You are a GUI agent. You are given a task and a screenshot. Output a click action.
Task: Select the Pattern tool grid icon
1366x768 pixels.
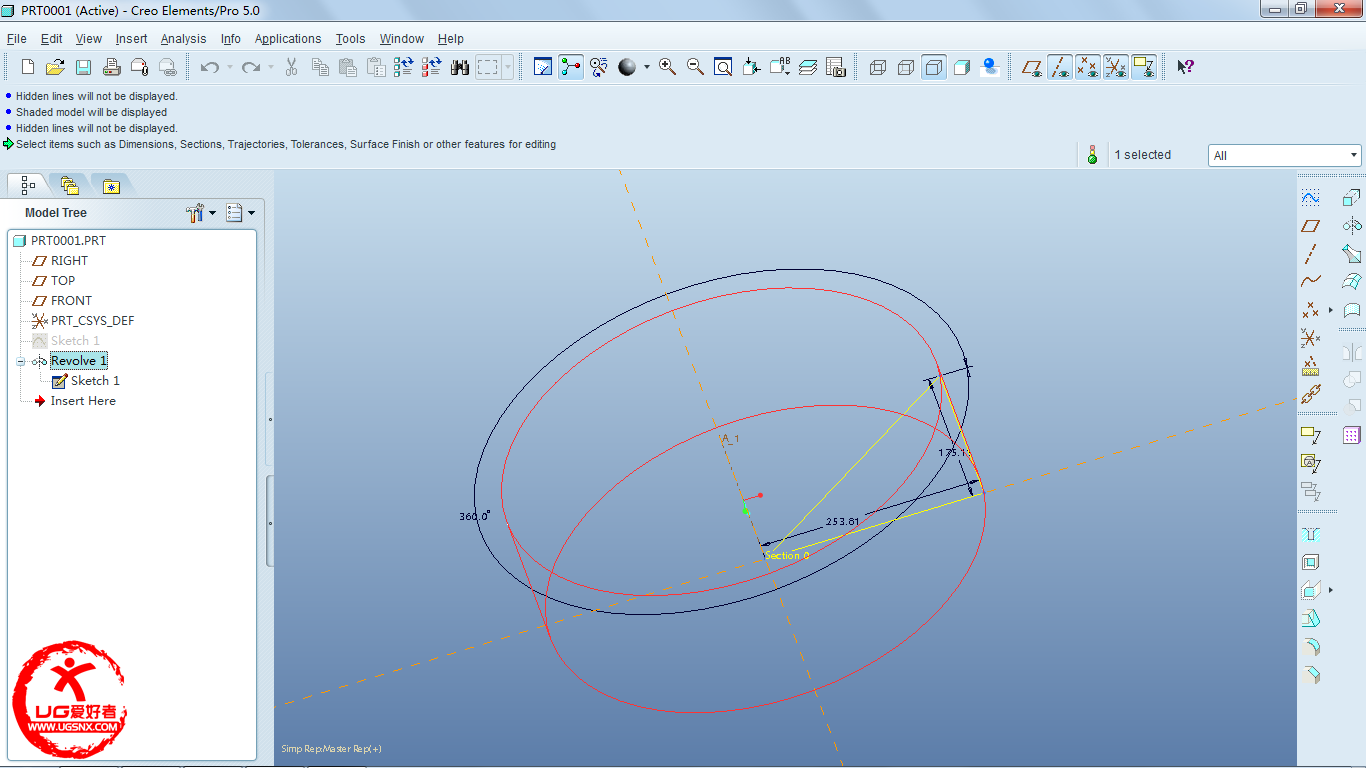click(x=1352, y=435)
